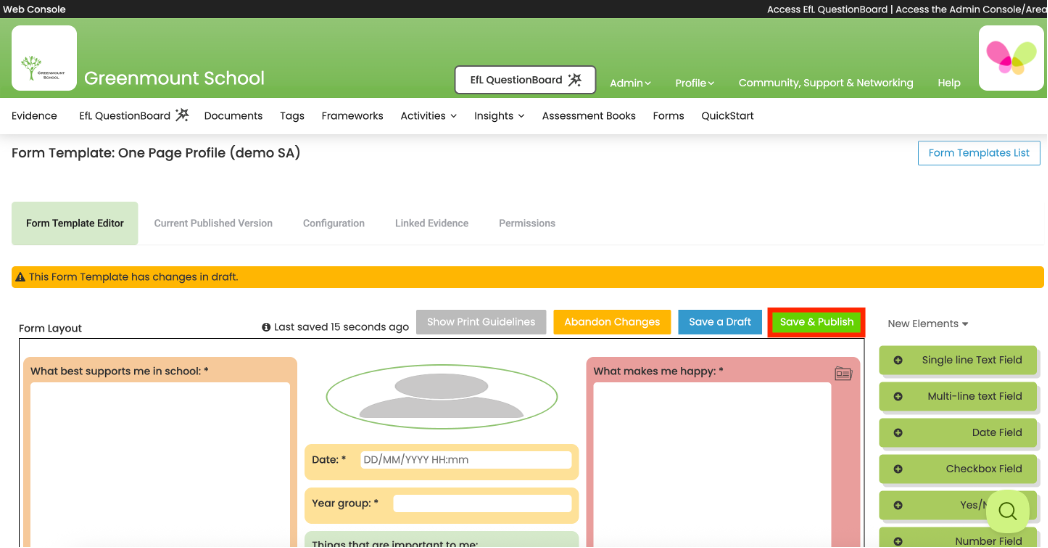Go to Documents
Screen dimensions: 1048x548
click(x=233, y=116)
